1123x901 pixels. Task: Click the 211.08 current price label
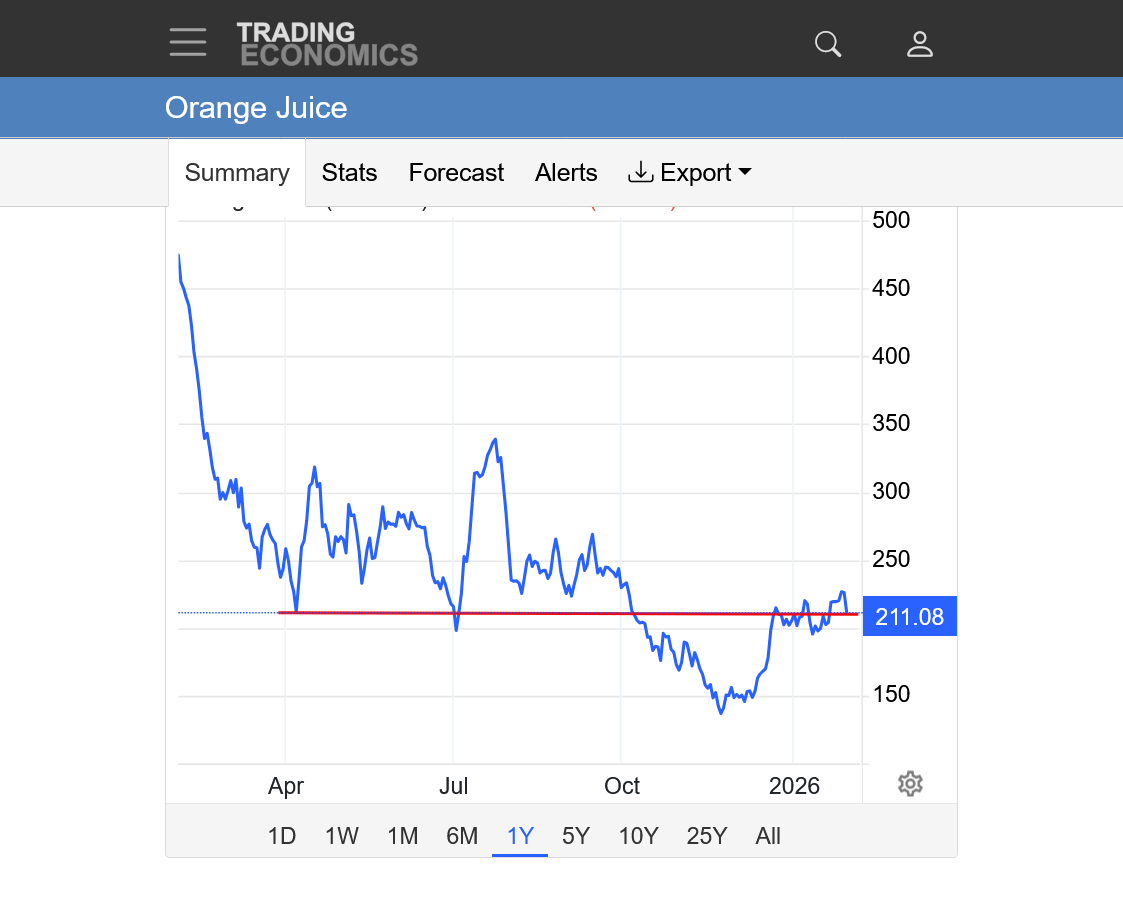tap(909, 617)
